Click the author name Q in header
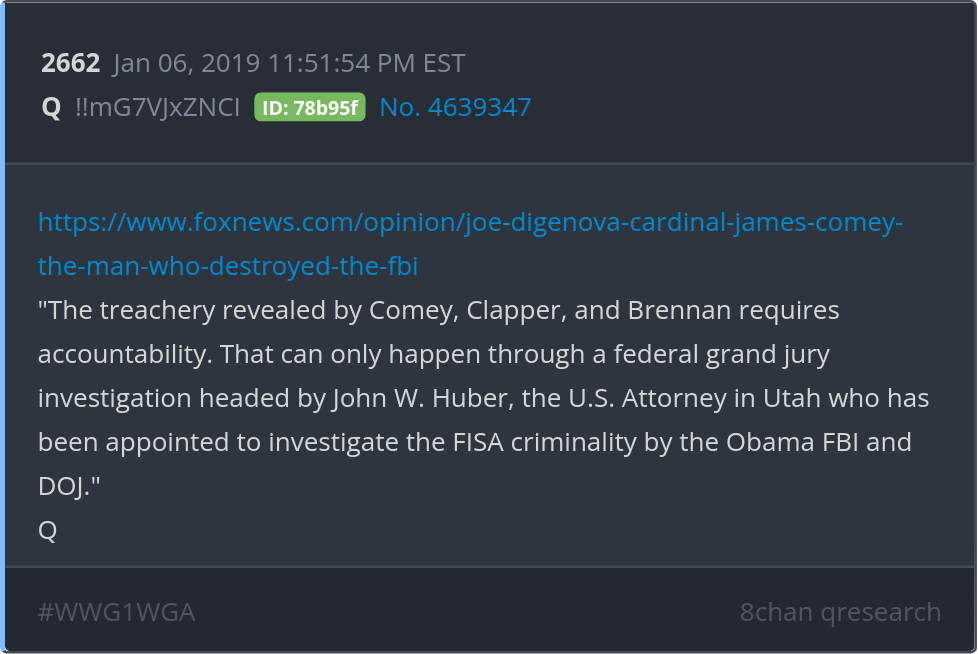Image resolution: width=978 pixels, height=654 pixels. (51, 108)
